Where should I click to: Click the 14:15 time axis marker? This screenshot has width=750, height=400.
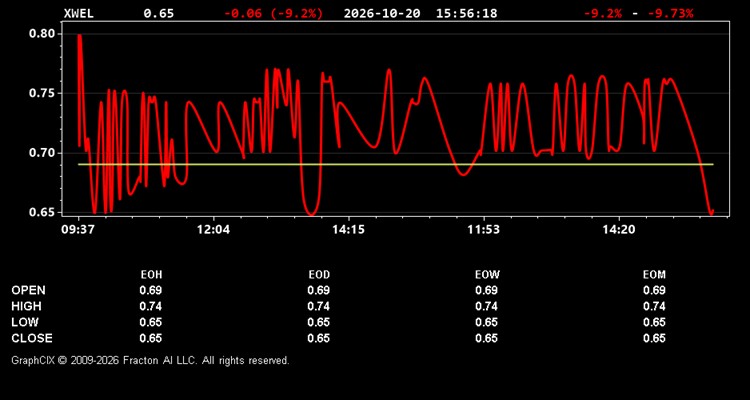point(348,230)
